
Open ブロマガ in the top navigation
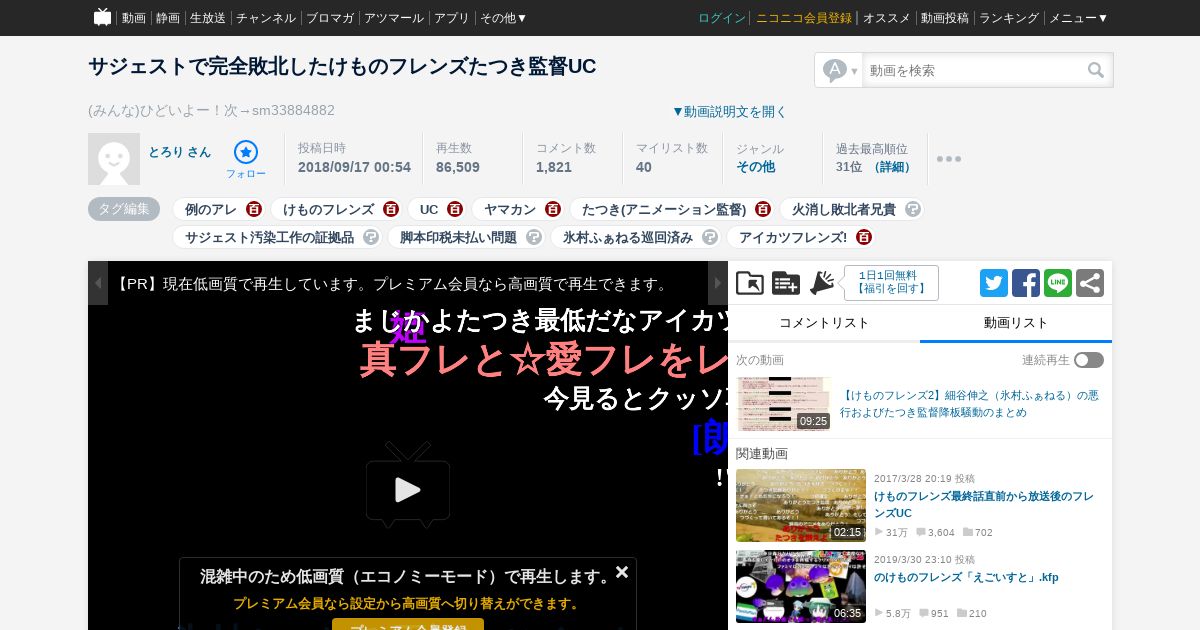tap(330, 18)
